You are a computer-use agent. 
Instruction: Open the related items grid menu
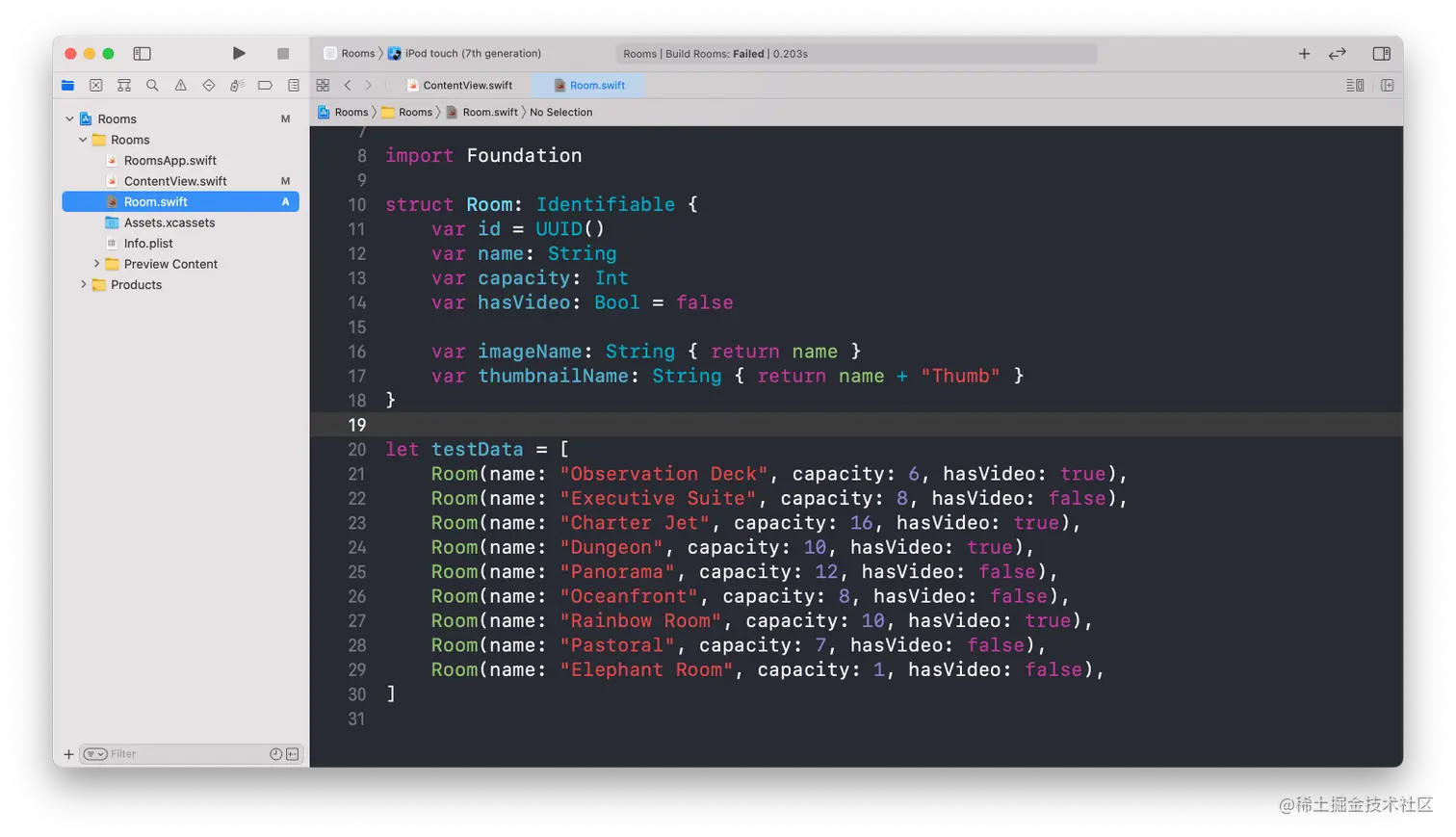pos(324,86)
